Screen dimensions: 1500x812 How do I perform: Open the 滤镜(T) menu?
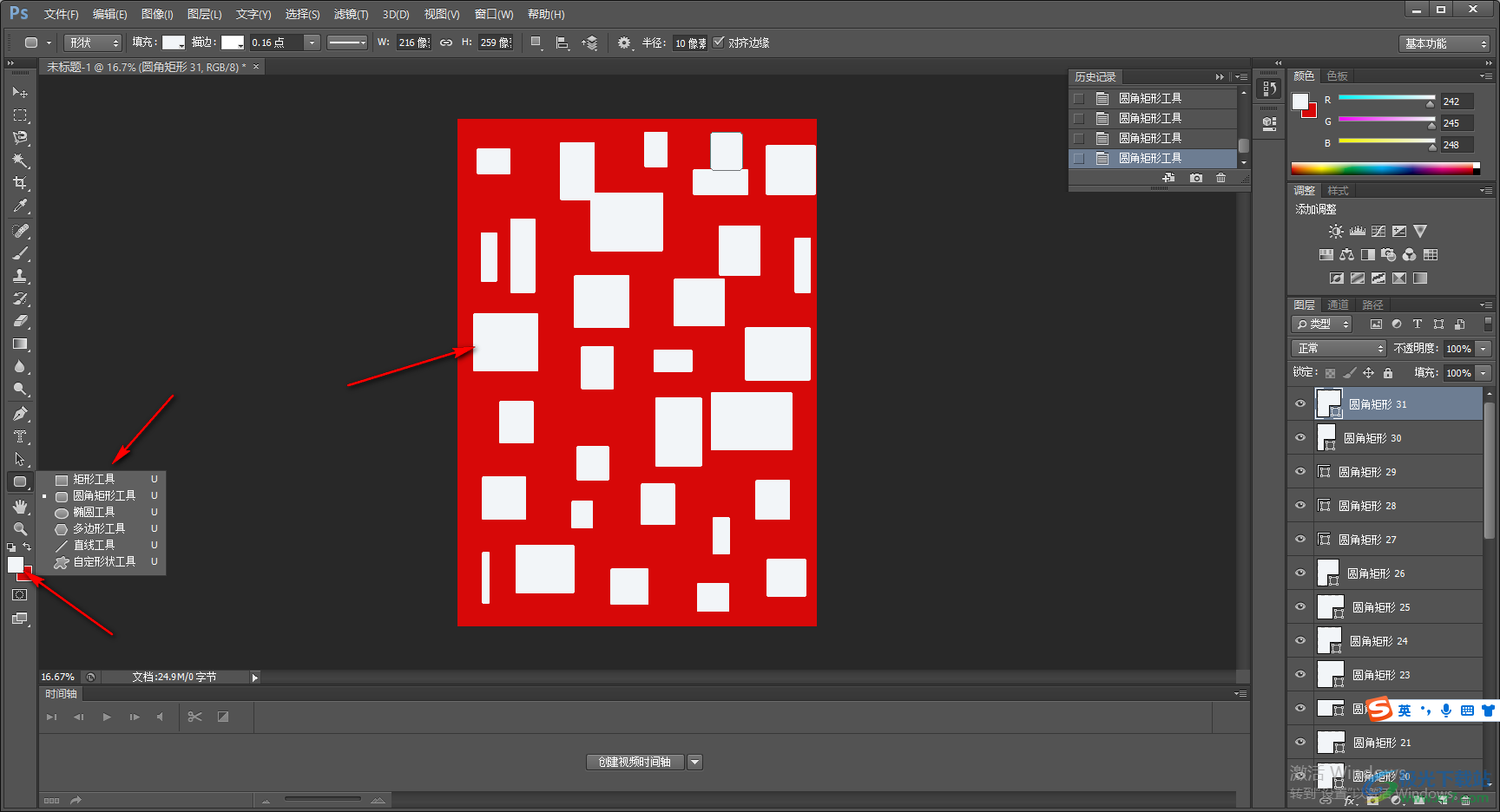tap(351, 14)
